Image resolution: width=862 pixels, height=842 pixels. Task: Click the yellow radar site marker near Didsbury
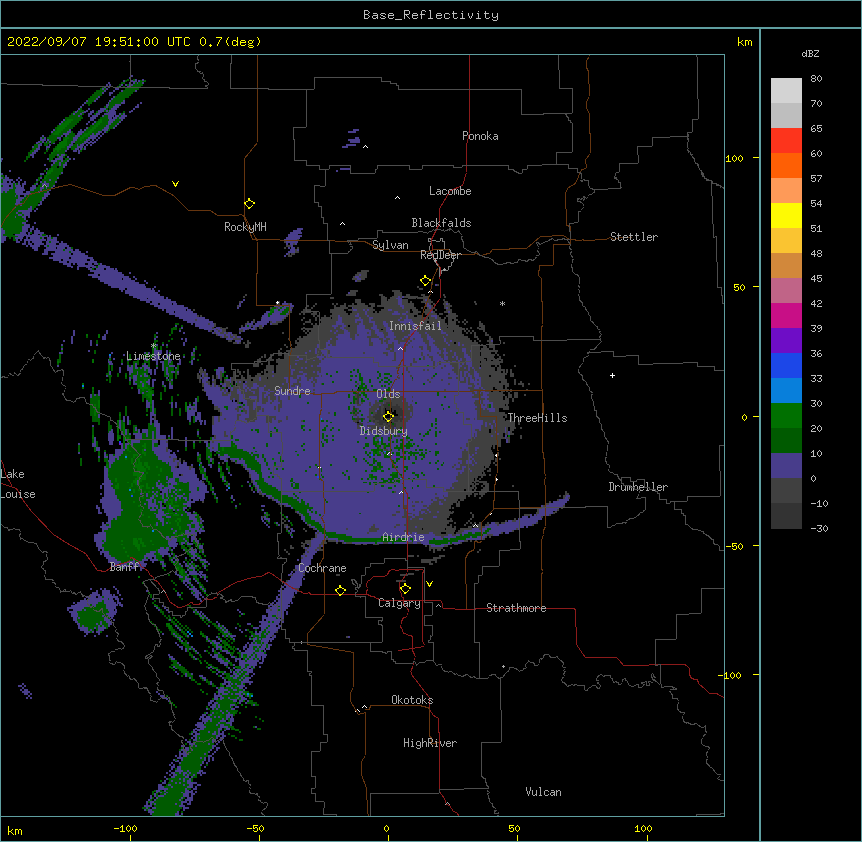389,416
